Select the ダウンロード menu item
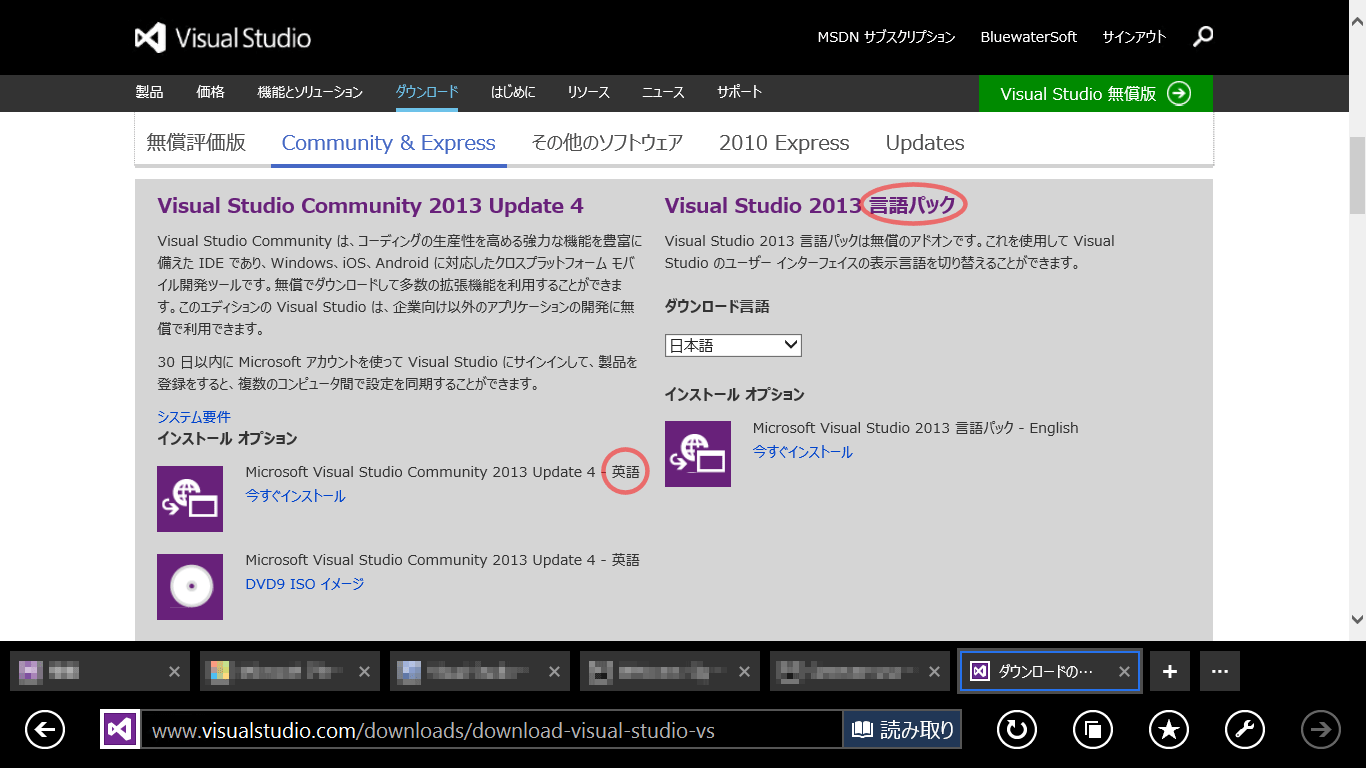Image resolution: width=1366 pixels, height=768 pixels. (x=427, y=92)
